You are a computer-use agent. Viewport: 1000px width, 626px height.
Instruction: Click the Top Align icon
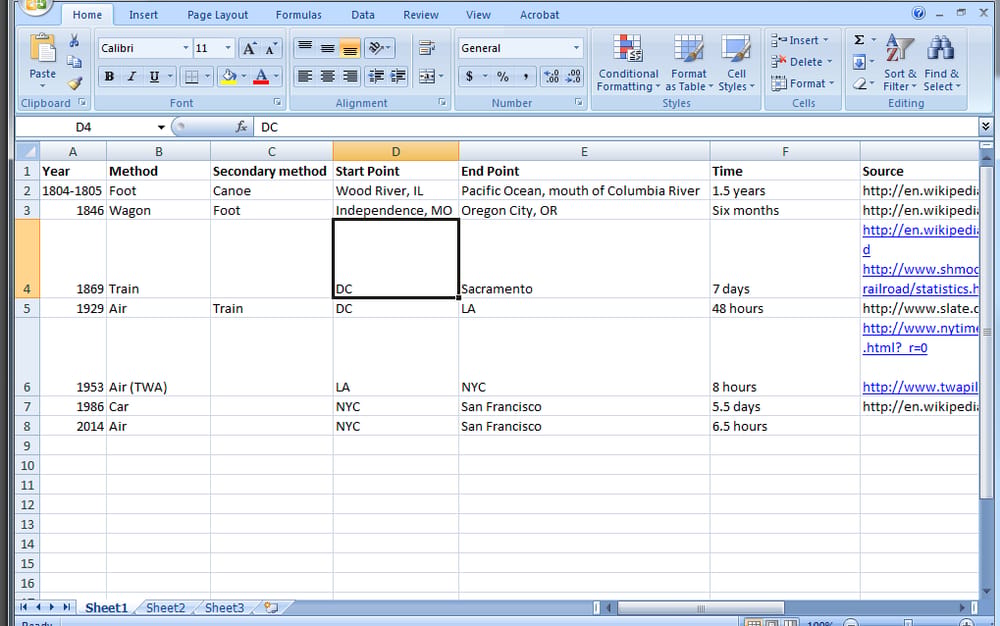305,48
